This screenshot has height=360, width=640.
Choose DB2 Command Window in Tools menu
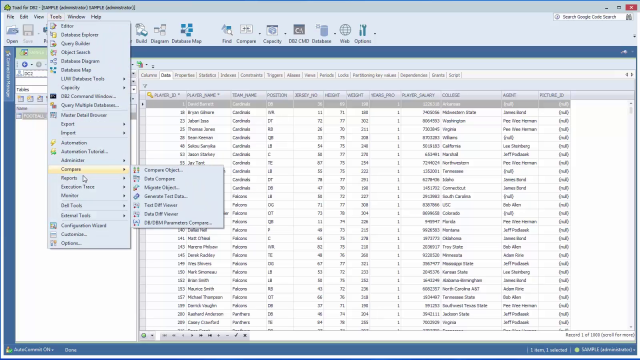pyautogui.click(x=89, y=96)
